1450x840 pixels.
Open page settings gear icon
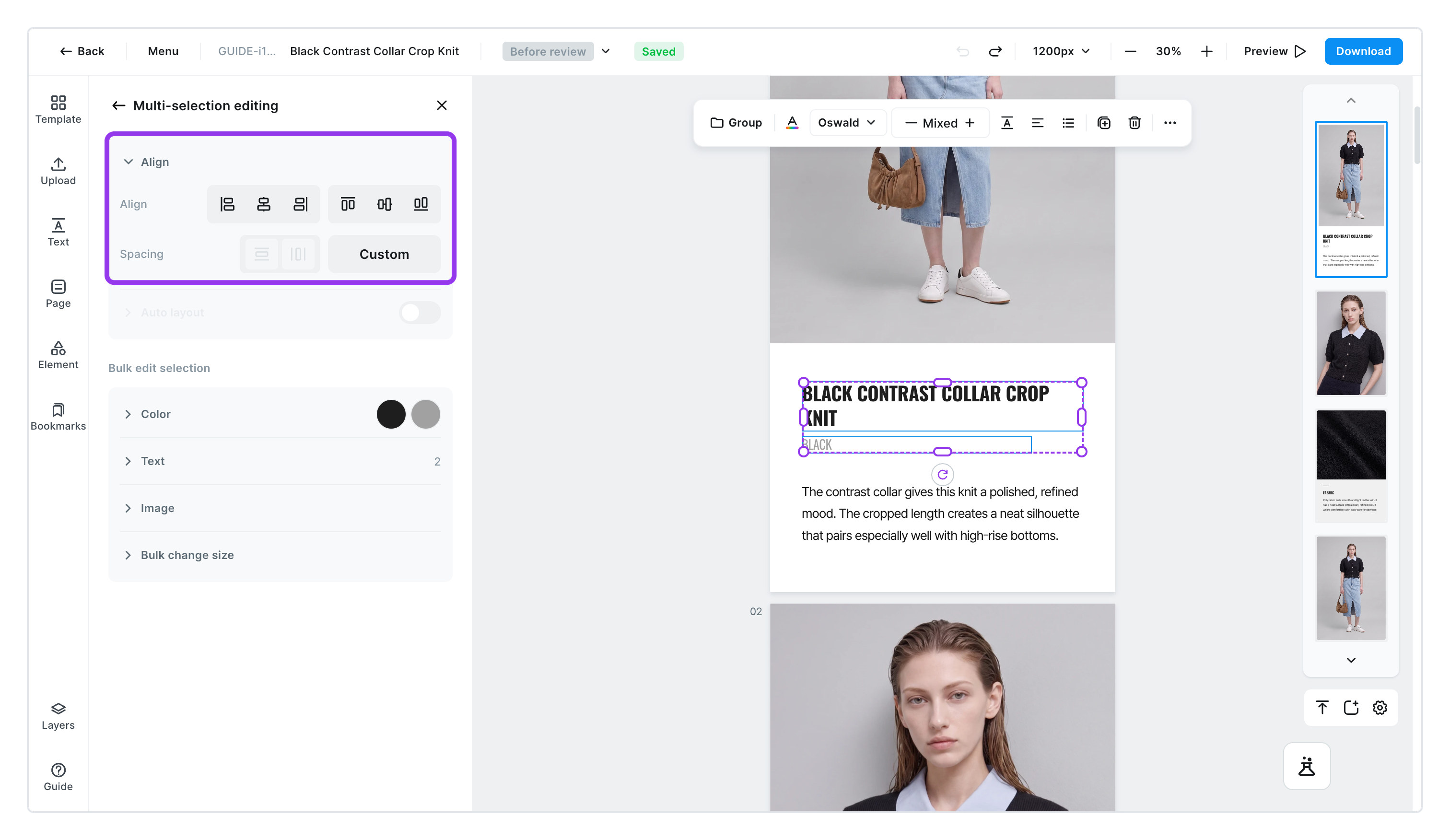pyautogui.click(x=1380, y=708)
